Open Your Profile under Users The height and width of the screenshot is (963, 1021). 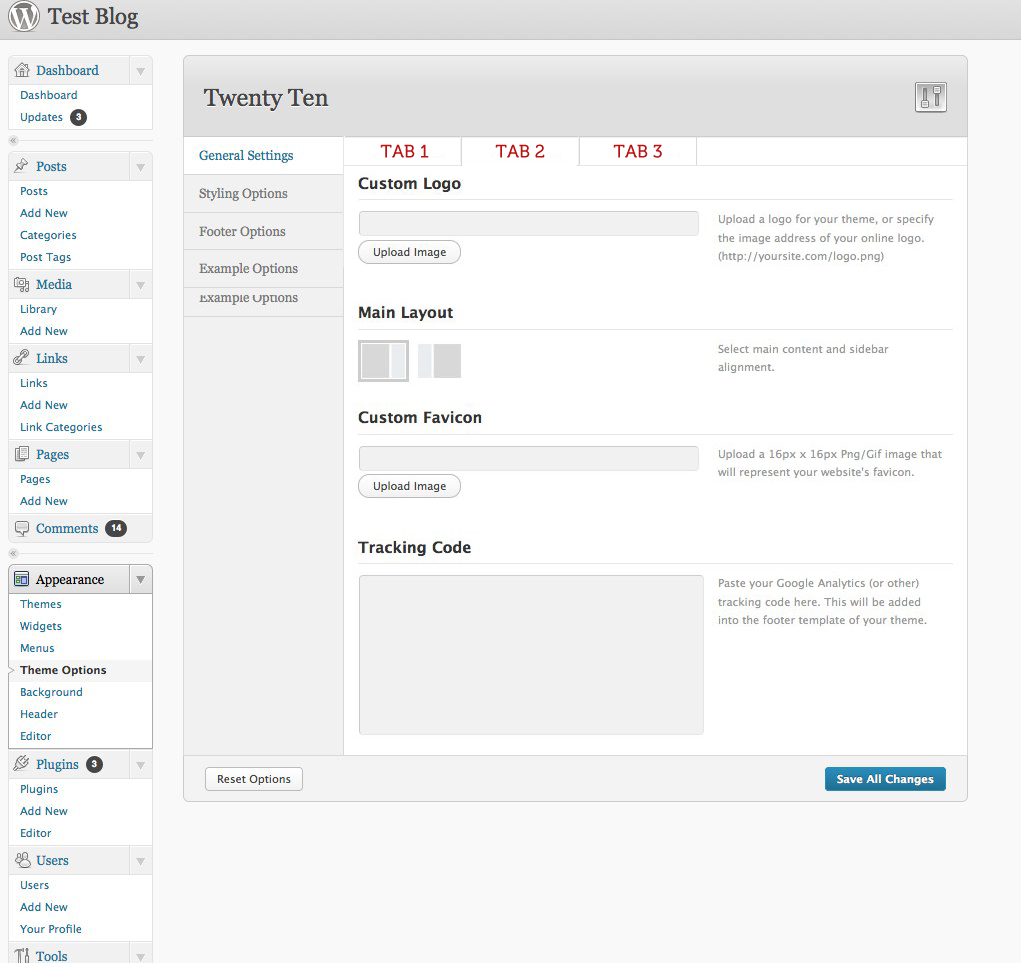(x=51, y=929)
